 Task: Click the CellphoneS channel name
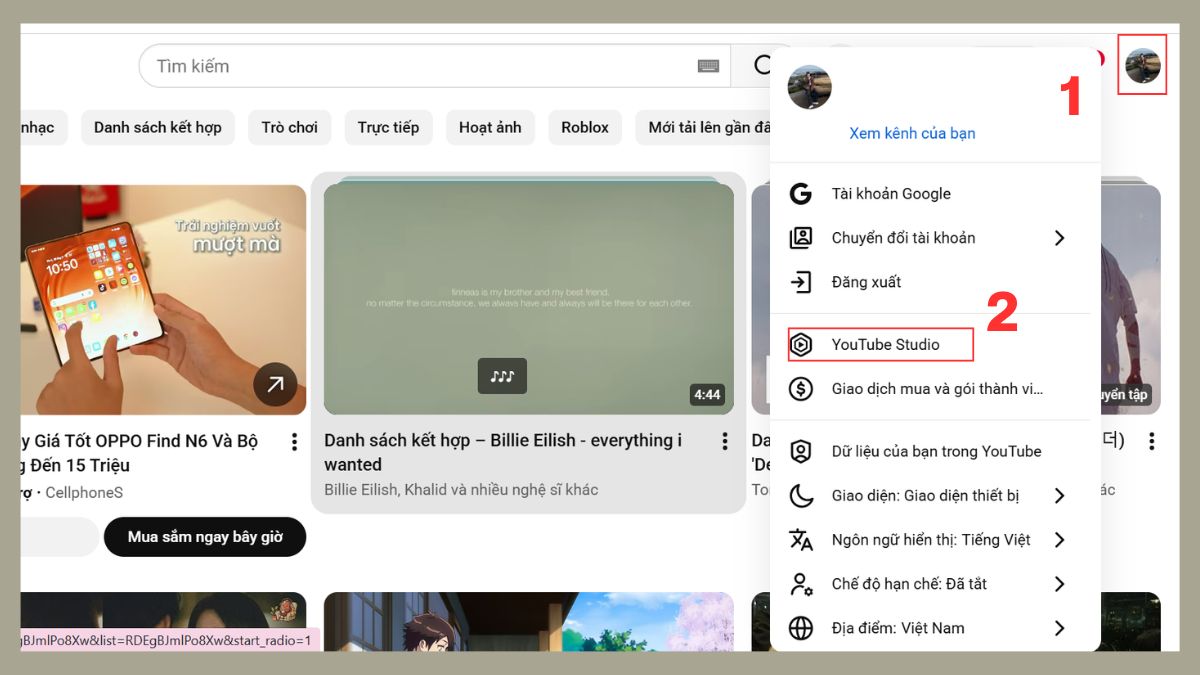[84, 492]
